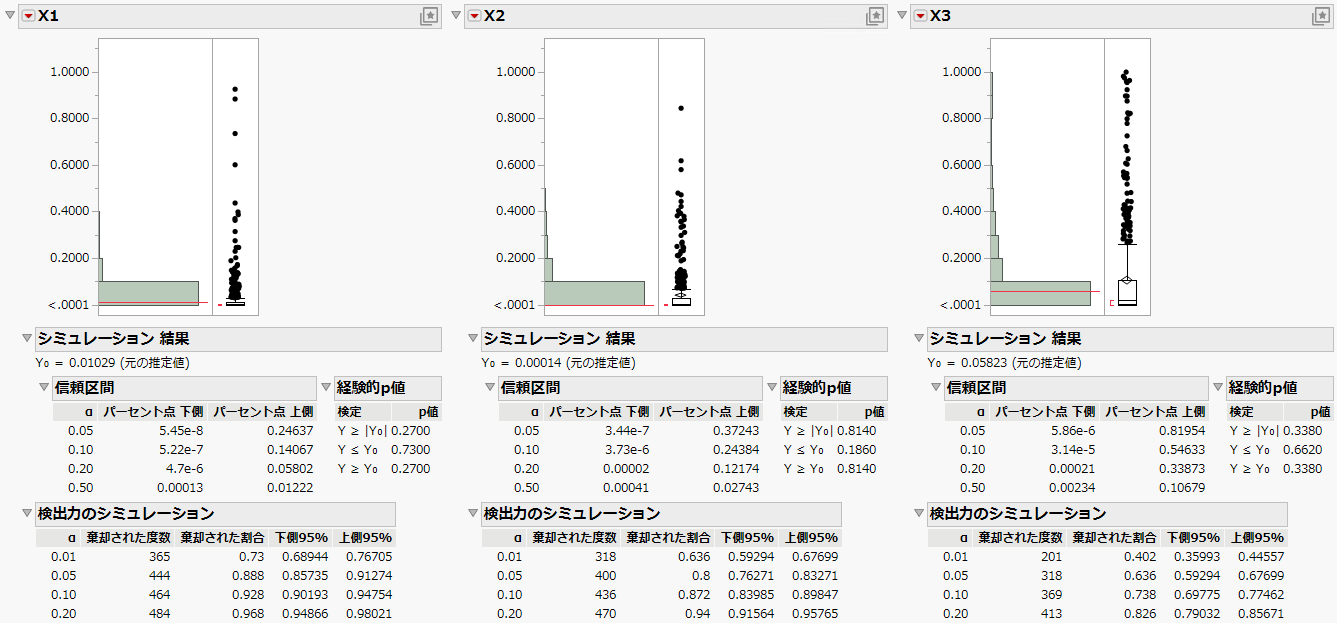This screenshot has width=1337, height=623.
Task: Collapse the X2 report outline
Action: (x=456, y=16)
